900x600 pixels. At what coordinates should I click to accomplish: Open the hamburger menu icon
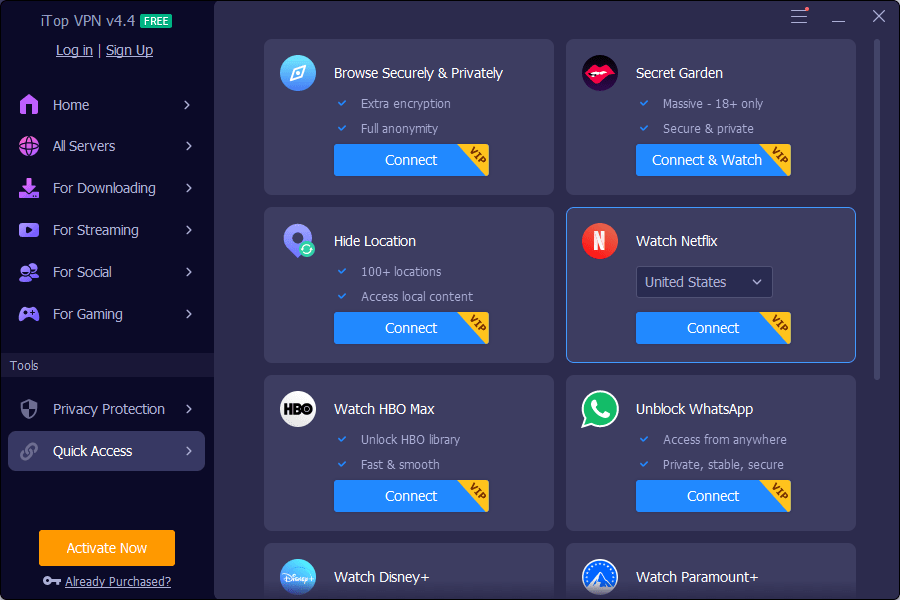(x=799, y=16)
